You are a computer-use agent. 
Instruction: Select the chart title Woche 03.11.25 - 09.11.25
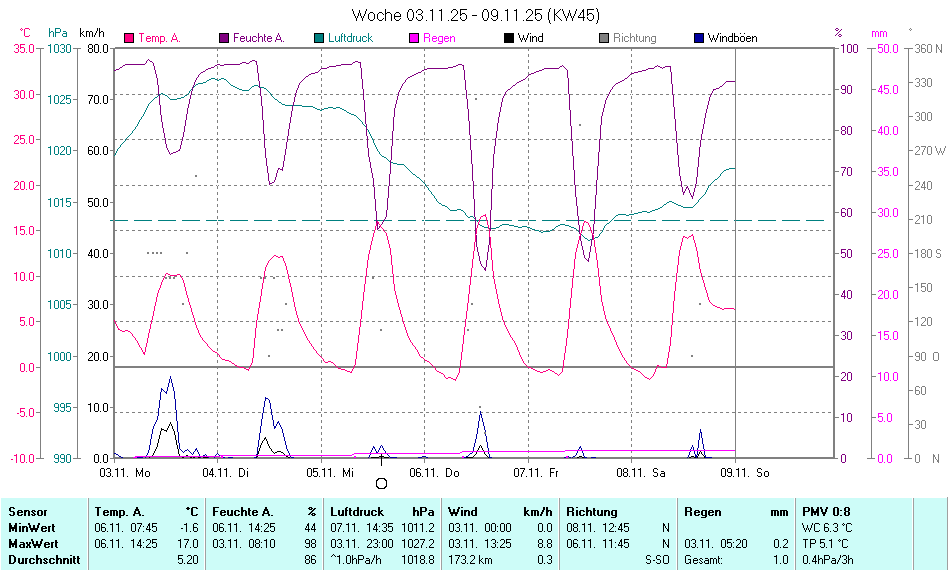[476, 15]
